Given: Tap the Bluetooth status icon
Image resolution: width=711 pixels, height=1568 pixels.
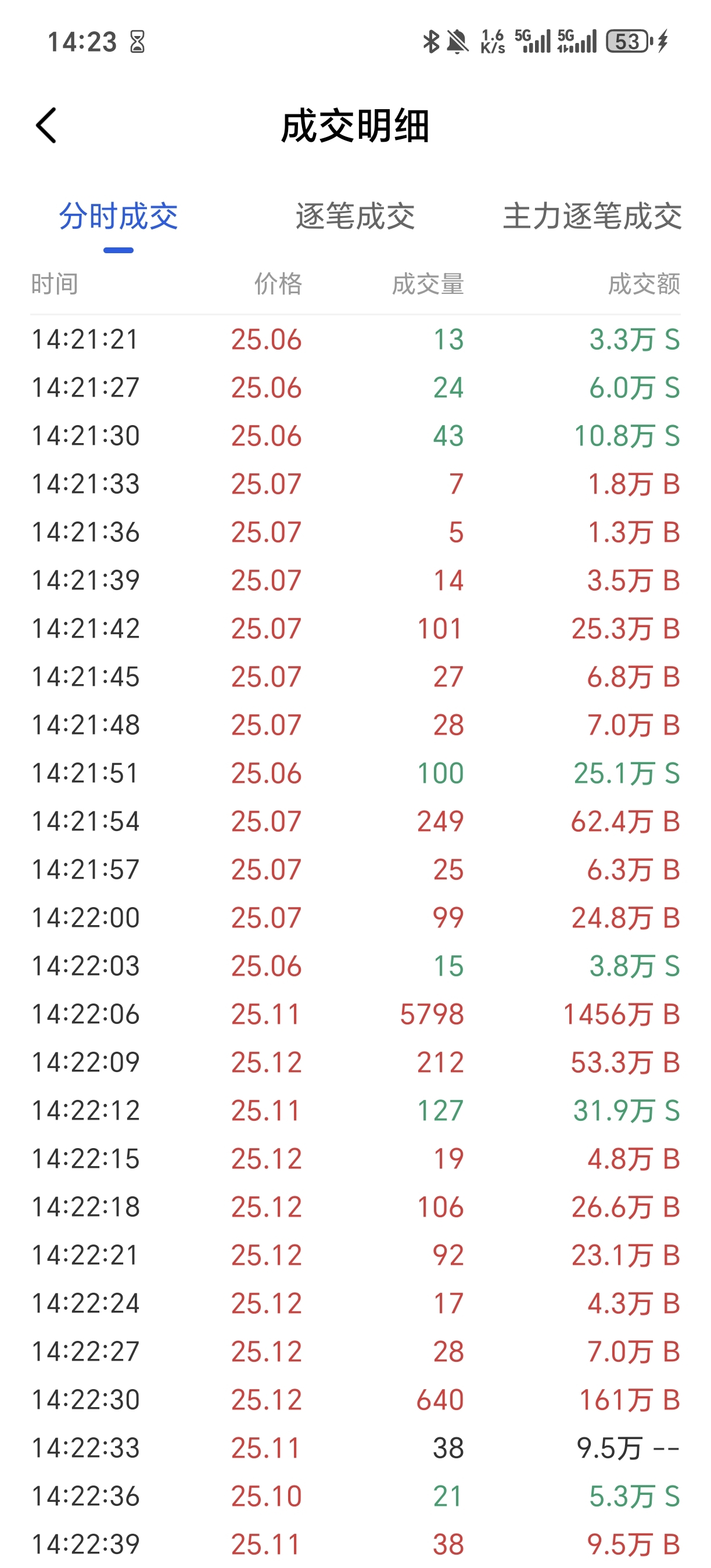Looking at the screenshot, I should click(431, 42).
